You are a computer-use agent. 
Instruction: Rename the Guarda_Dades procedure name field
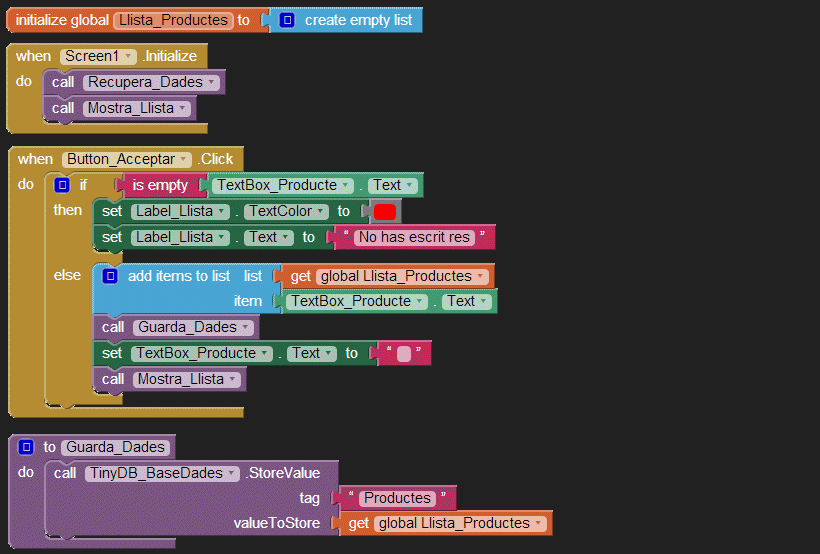[x=118, y=447]
